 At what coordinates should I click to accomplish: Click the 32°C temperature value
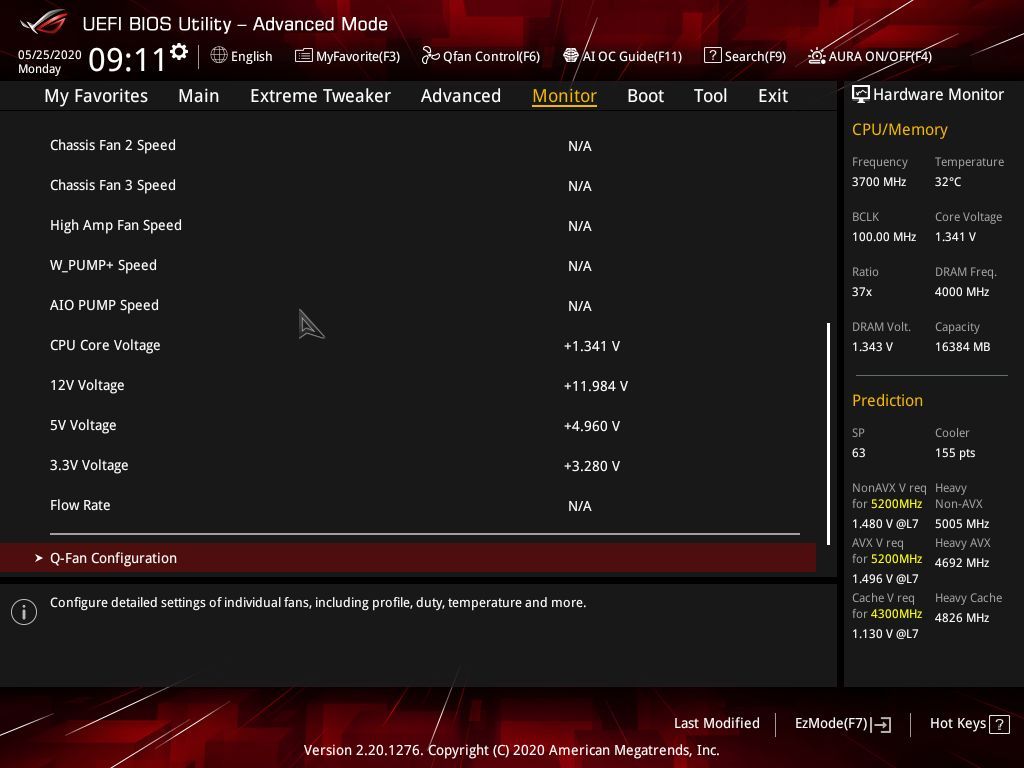[948, 182]
